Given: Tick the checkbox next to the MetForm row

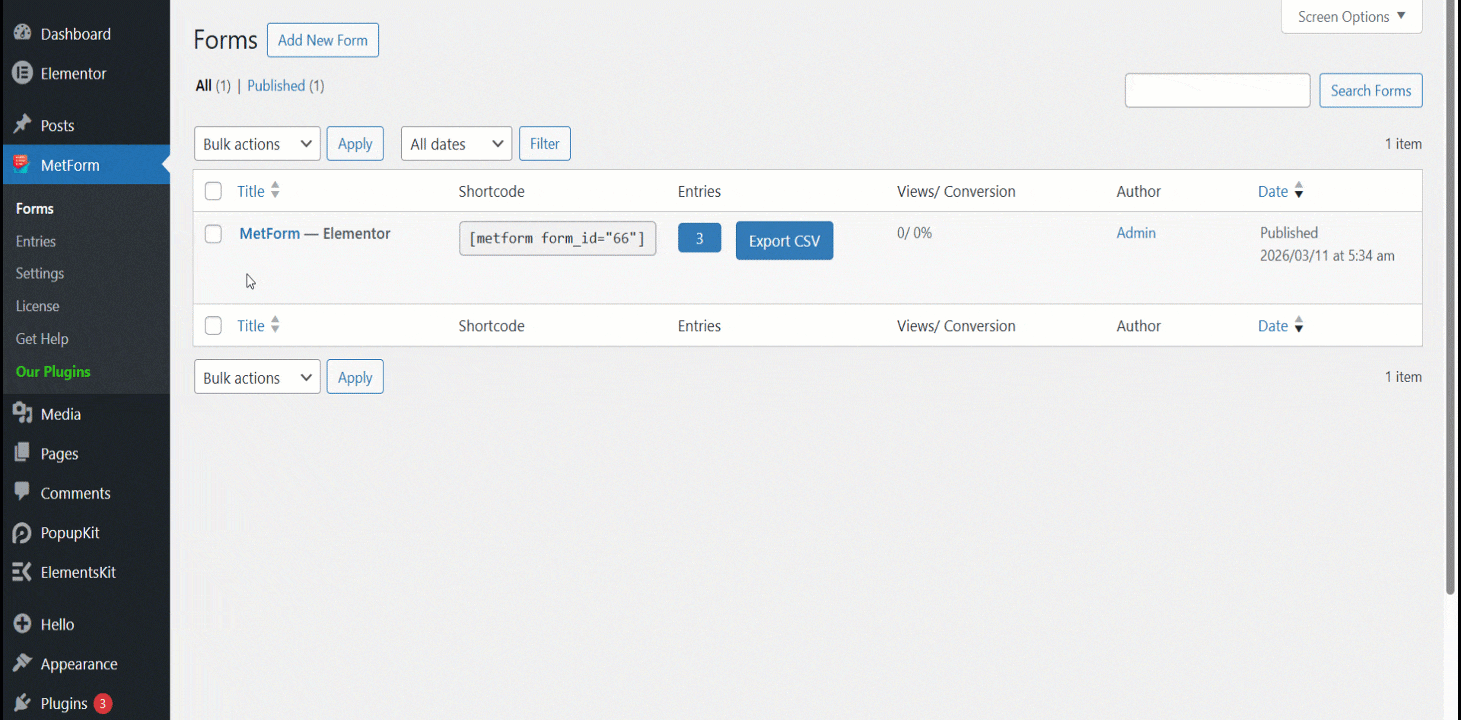Looking at the screenshot, I should pos(213,234).
